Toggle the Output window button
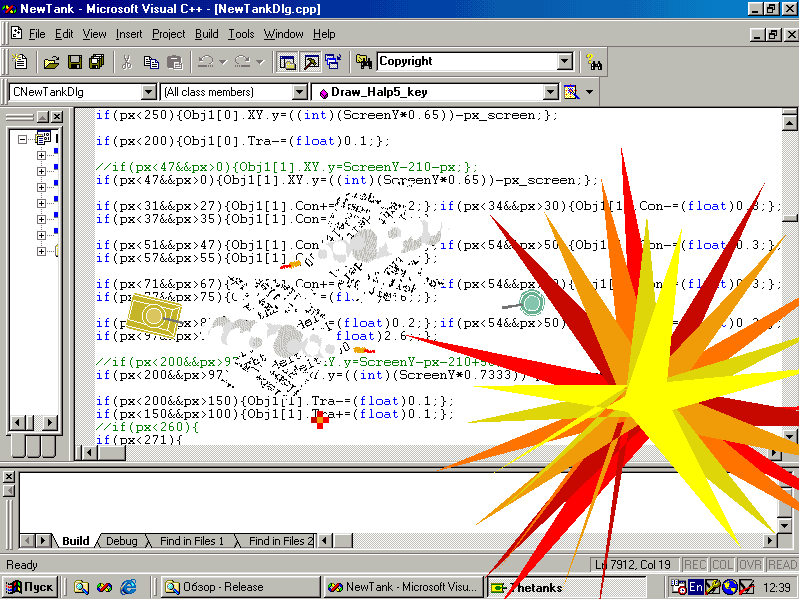The width and height of the screenshot is (799, 599). point(311,62)
